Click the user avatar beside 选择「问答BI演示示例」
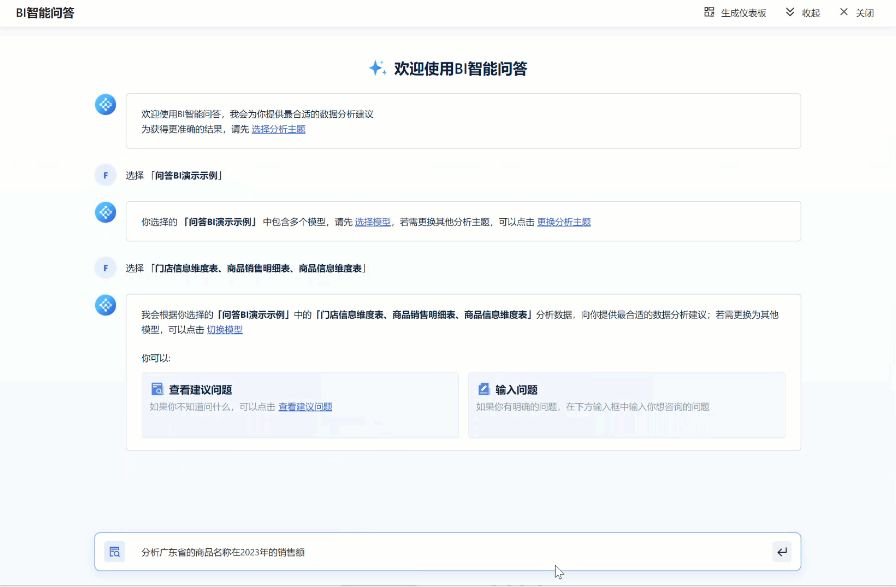 [x=105, y=175]
